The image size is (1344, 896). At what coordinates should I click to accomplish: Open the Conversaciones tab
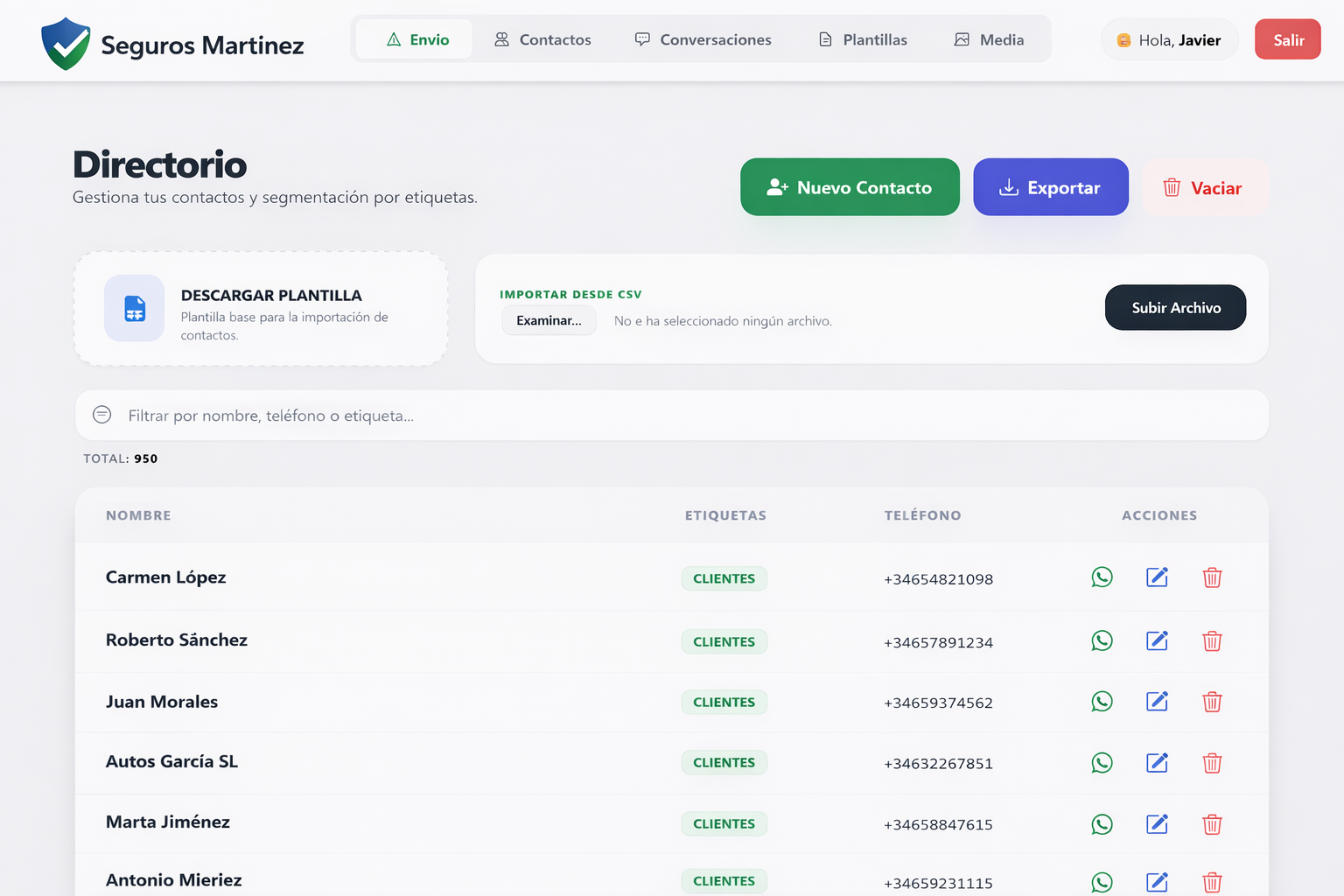(703, 39)
